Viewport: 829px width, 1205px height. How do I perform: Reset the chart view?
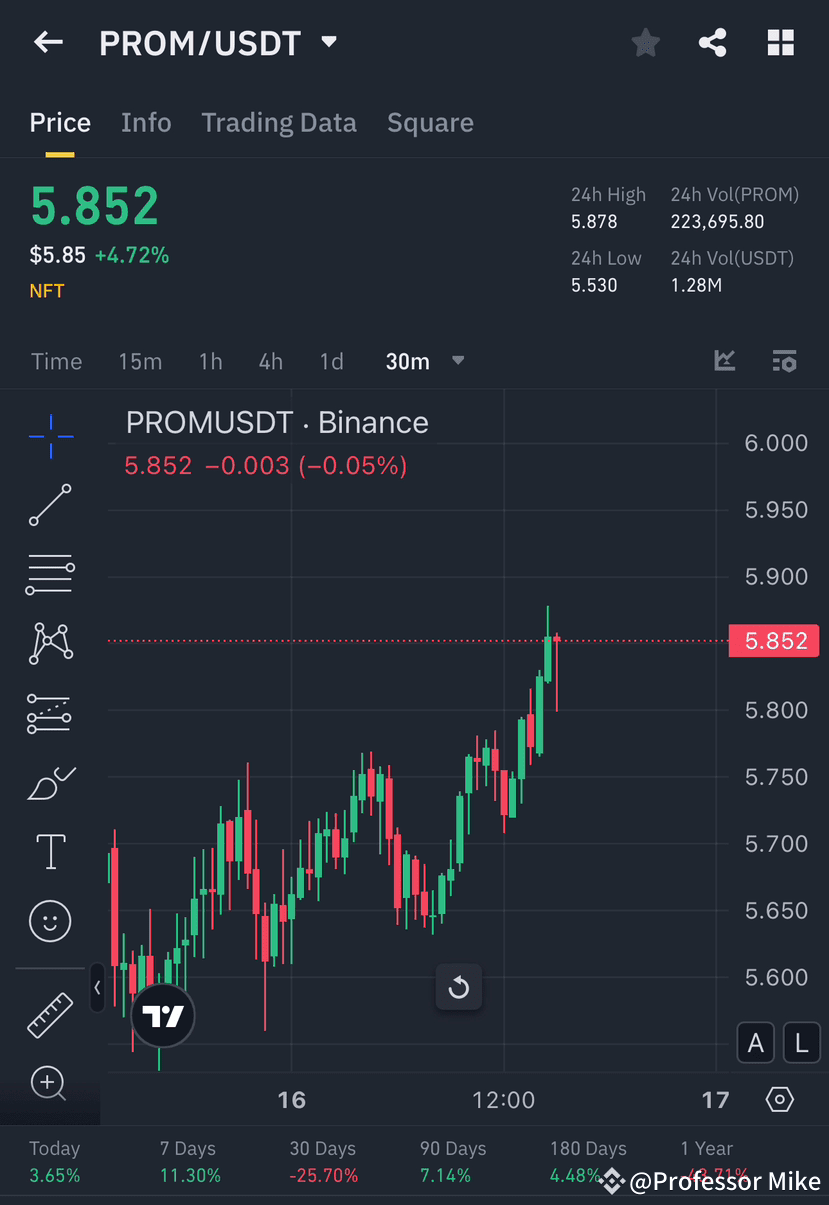point(459,987)
